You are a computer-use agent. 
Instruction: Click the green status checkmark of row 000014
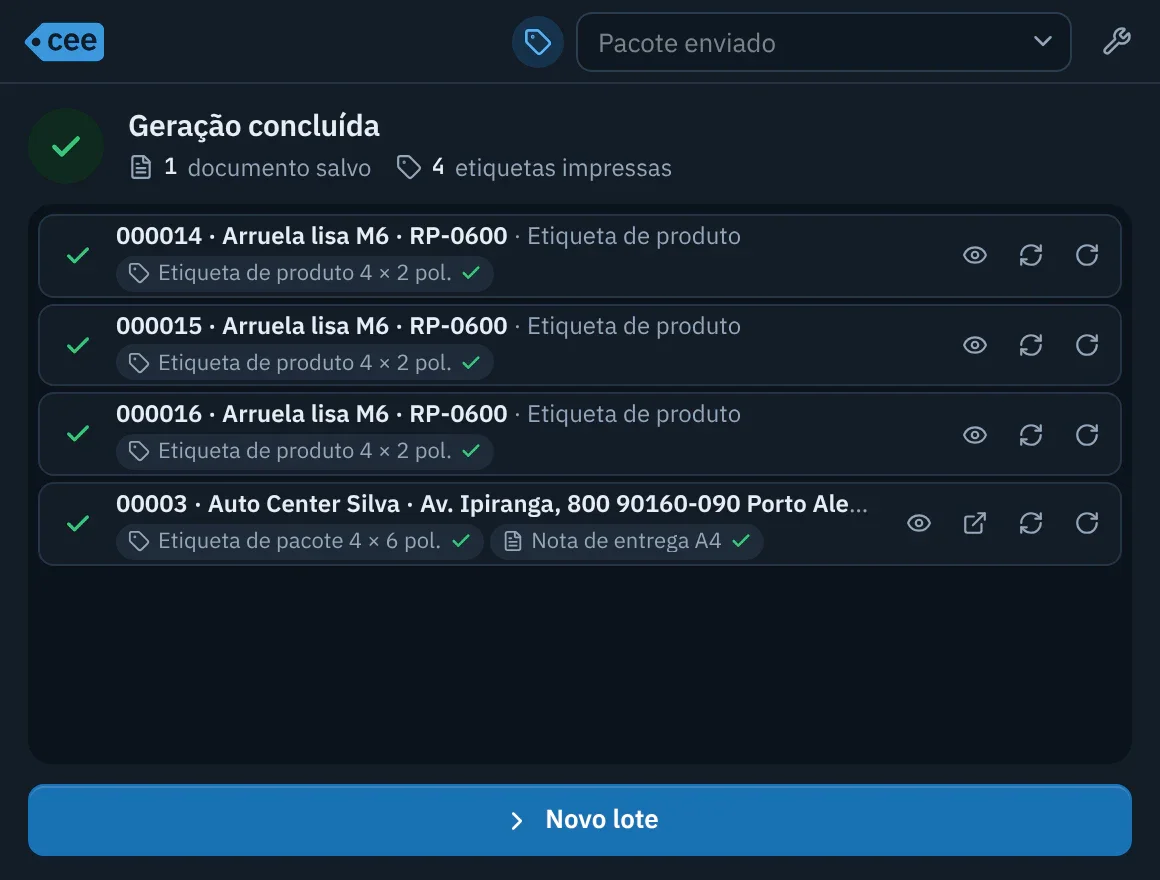pyautogui.click(x=78, y=256)
